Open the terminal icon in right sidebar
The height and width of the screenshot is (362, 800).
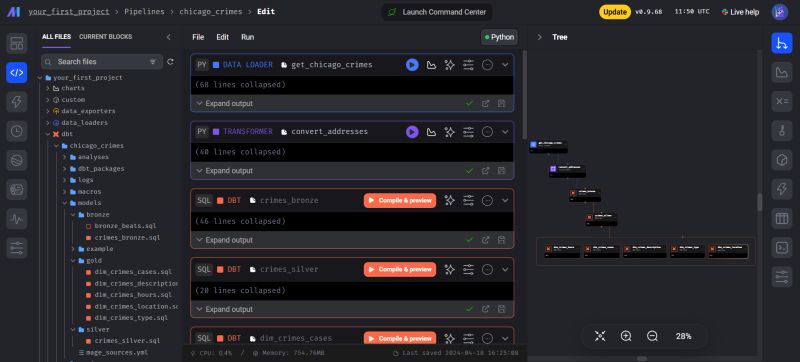(782, 248)
